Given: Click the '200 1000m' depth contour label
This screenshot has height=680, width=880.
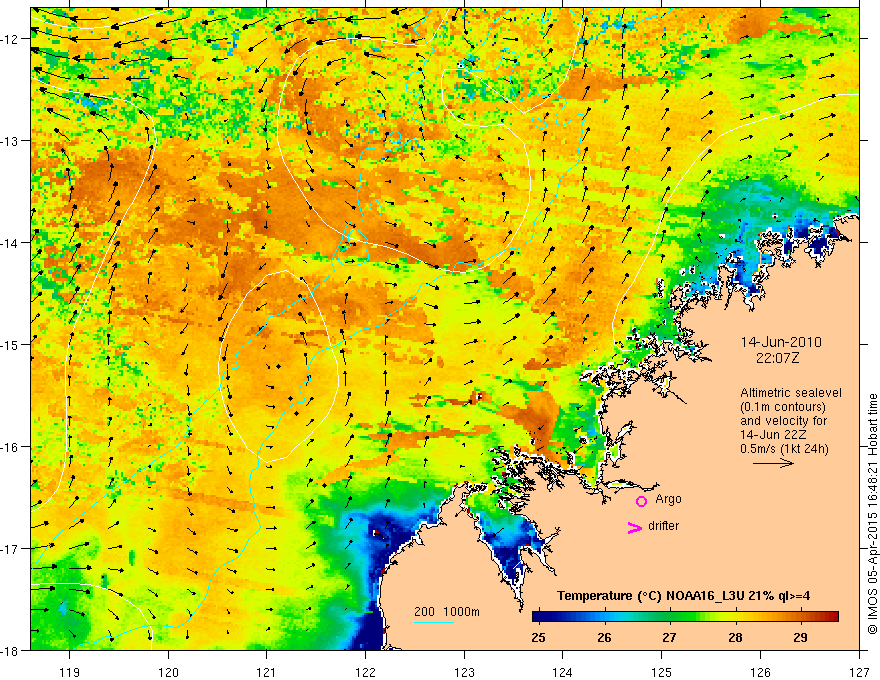Looking at the screenshot, I should coord(447,612).
